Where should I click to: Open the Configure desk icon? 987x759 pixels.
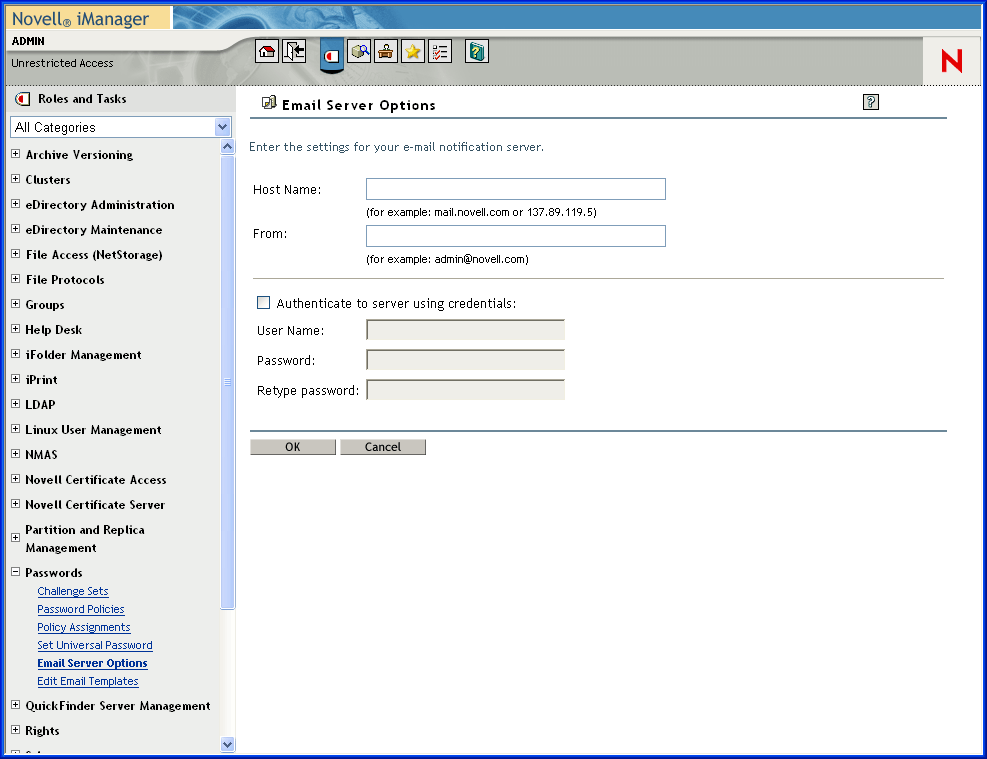(x=385, y=50)
